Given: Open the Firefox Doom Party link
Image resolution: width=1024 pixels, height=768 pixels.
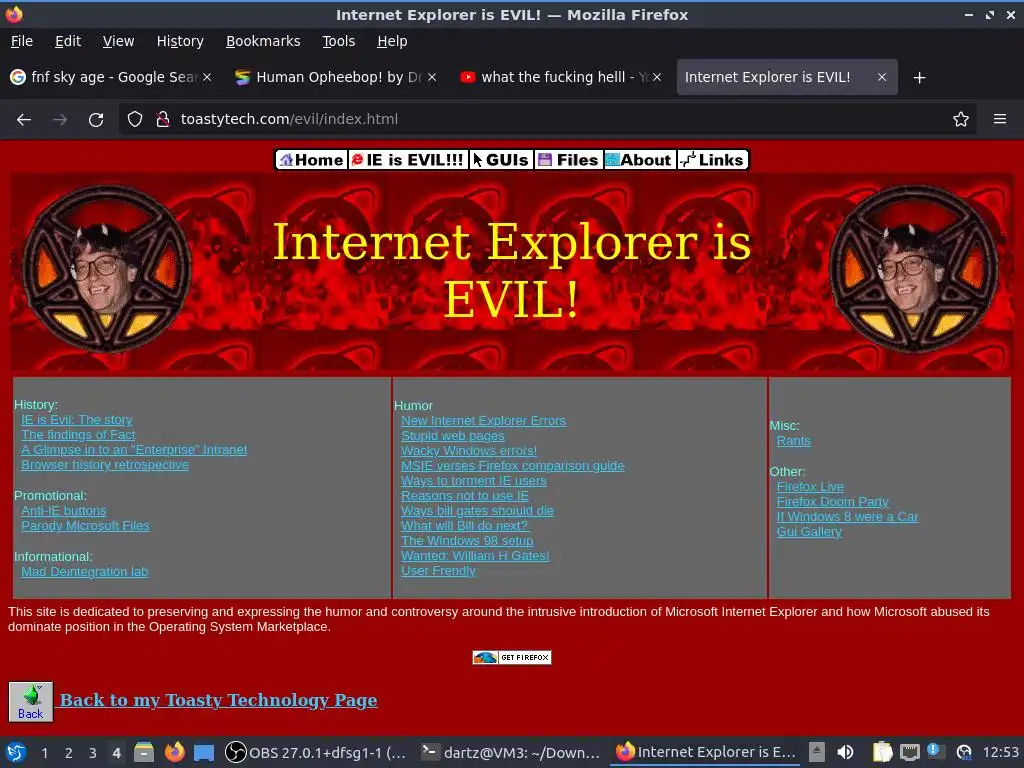Looking at the screenshot, I should point(832,502).
